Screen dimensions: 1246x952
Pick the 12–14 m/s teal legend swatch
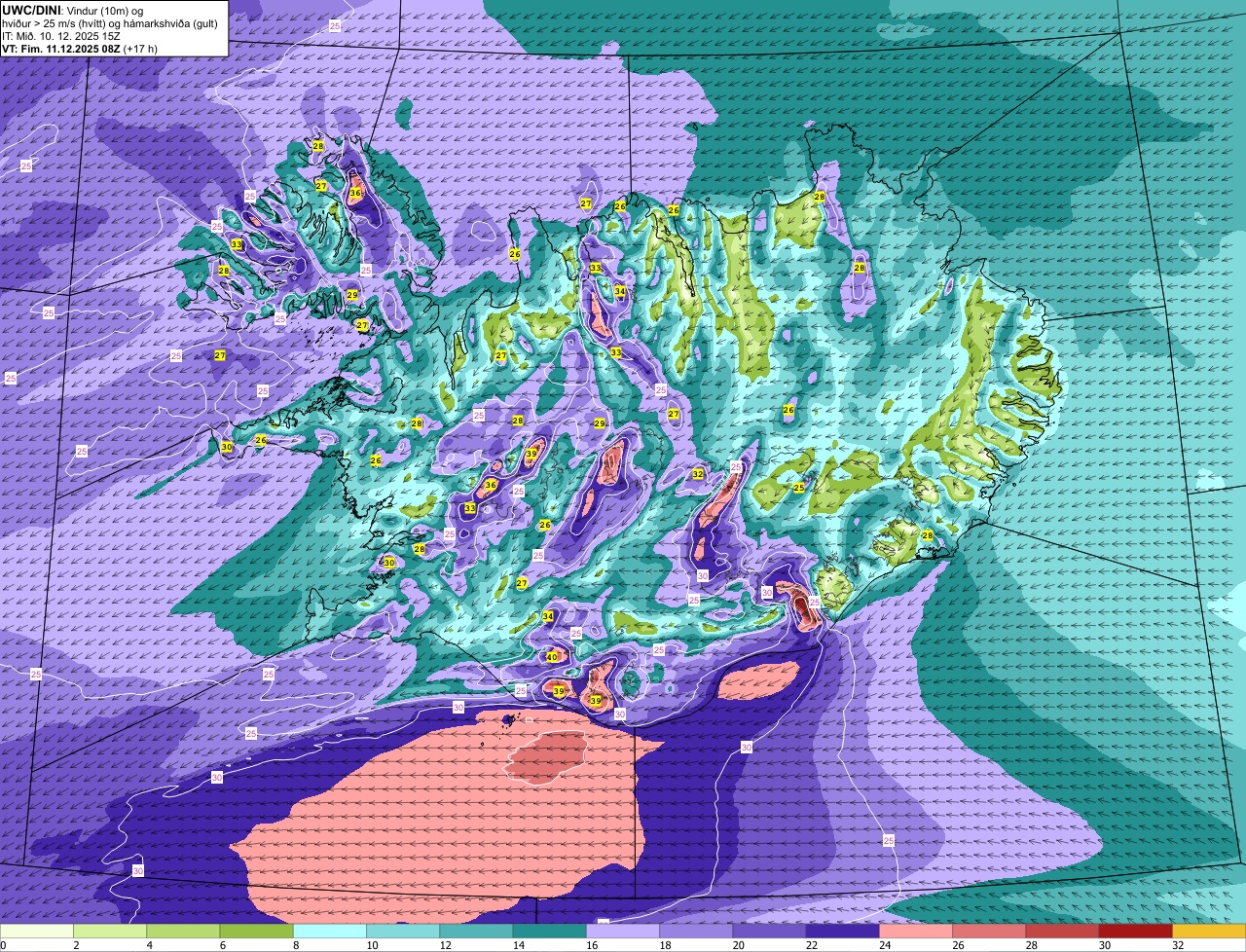tap(476, 932)
